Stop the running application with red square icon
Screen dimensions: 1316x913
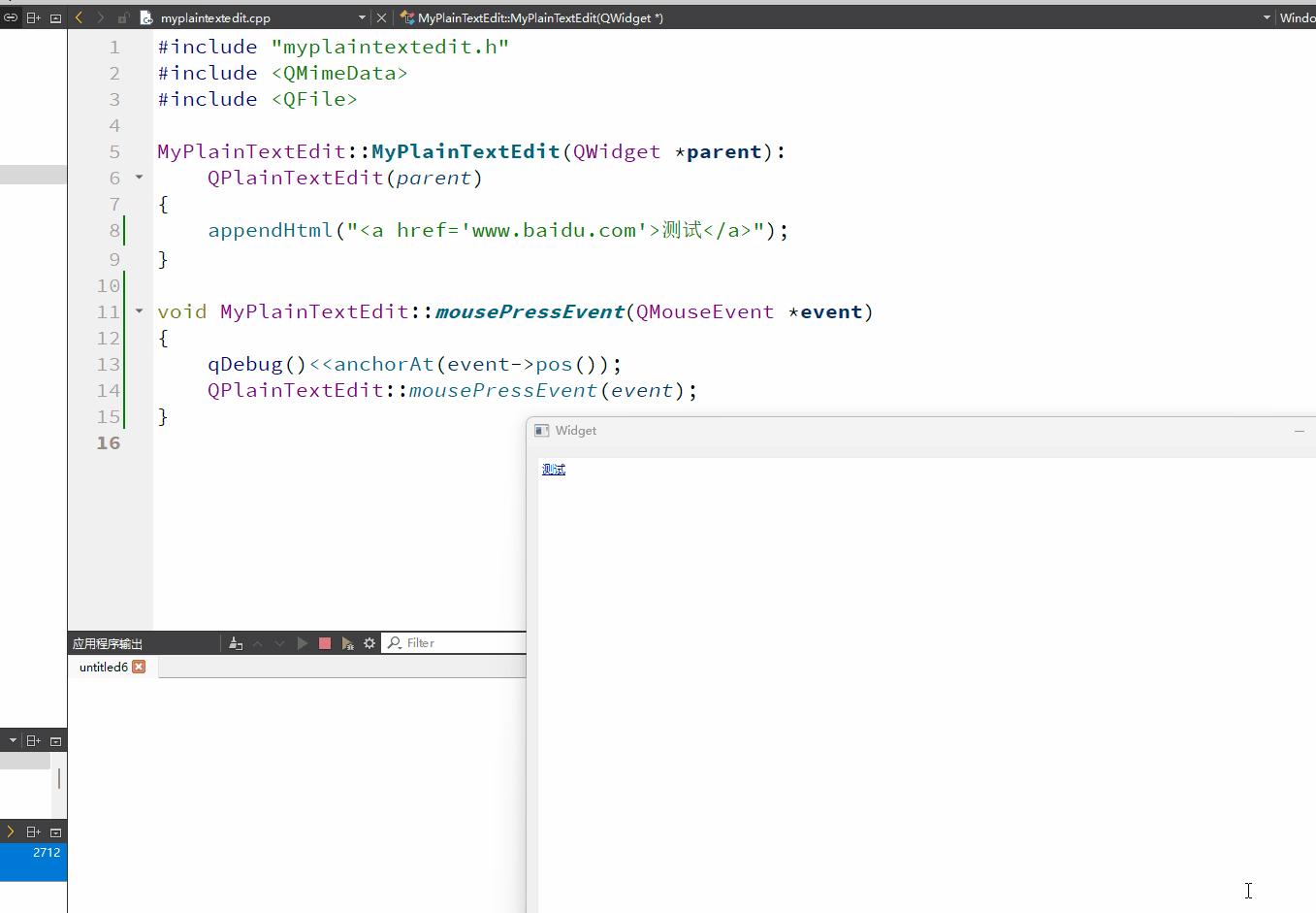coord(324,642)
